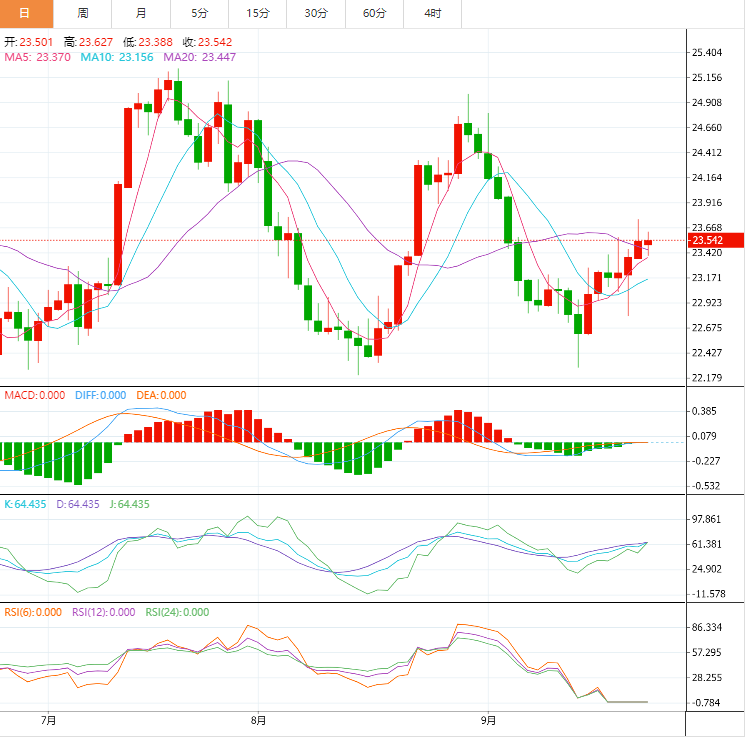Open the 4时 four-hour tab
Image resolution: width=747 pixels, height=742 pixels.
coord(433,13)
